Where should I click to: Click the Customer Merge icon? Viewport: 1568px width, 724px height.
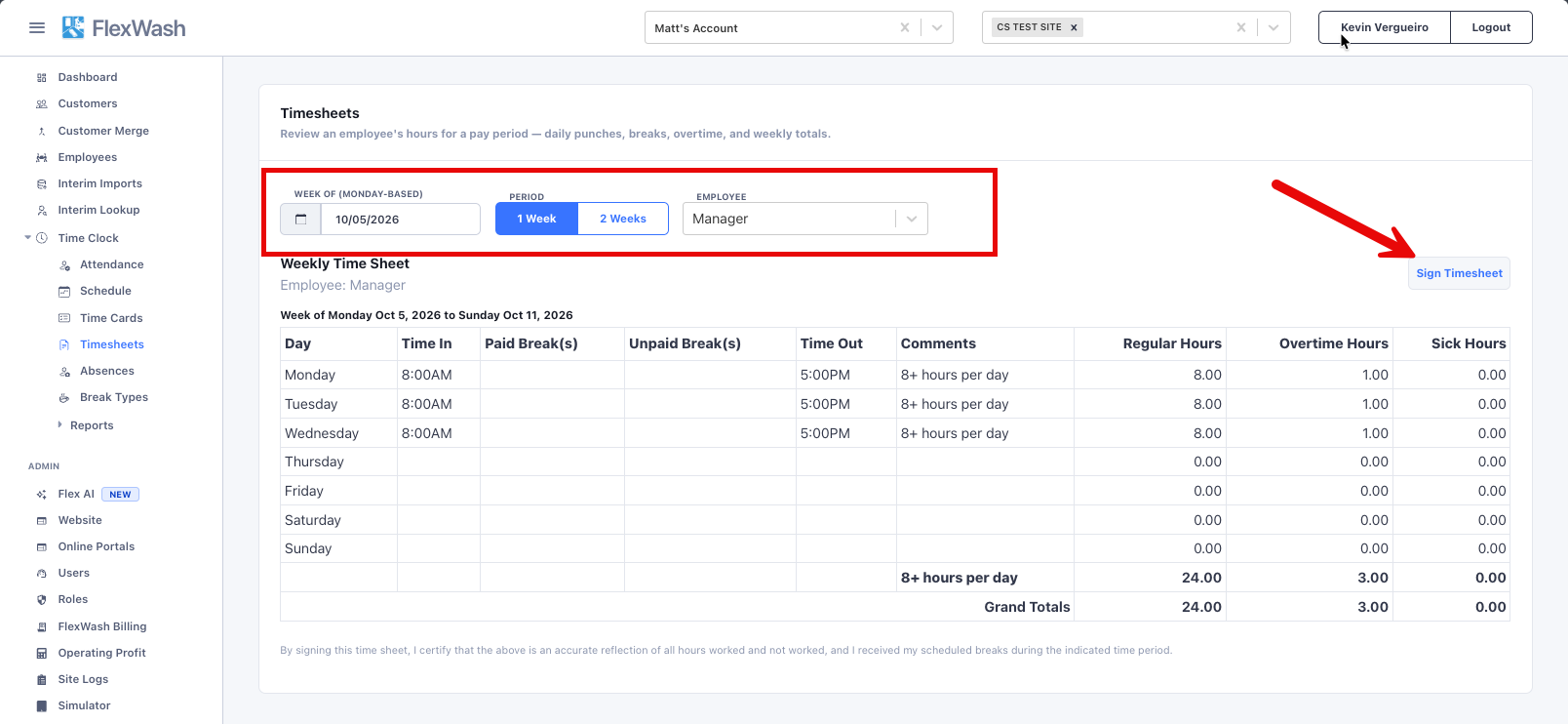(42, 131)
